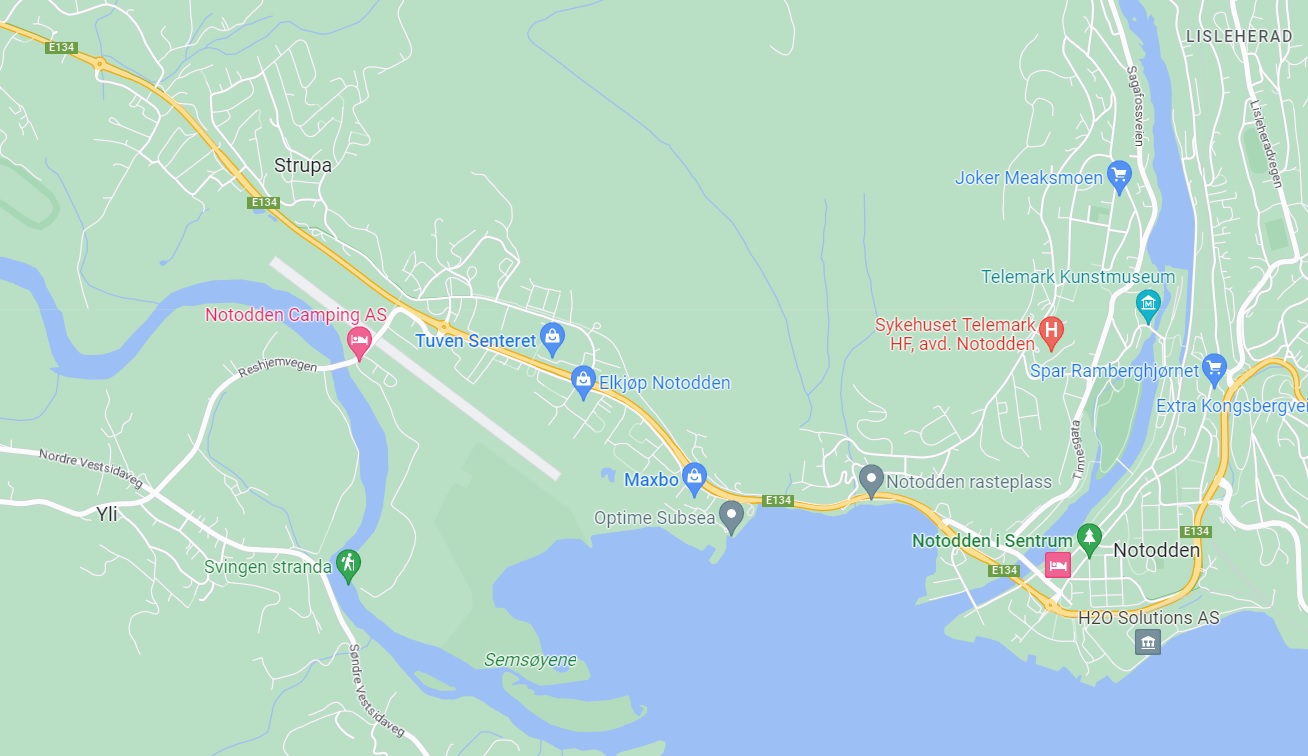
Task: Select the Tuven Senteret shopping pin
Action: (x=551, y=340)
